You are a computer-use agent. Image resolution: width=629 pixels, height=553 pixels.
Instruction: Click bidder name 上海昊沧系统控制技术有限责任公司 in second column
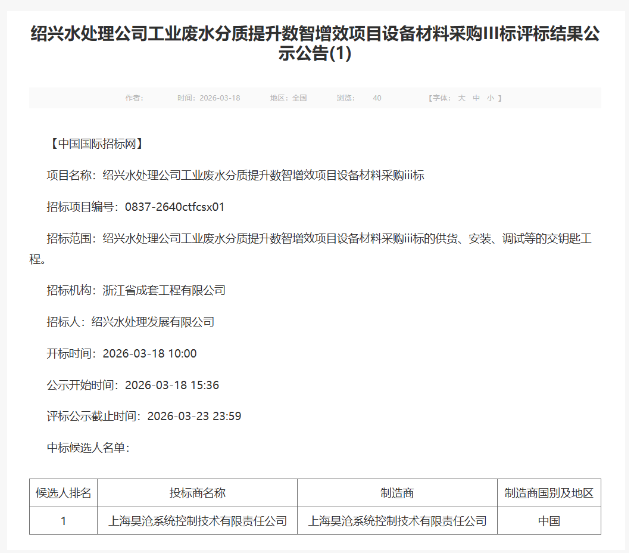(x=198, y=521)
